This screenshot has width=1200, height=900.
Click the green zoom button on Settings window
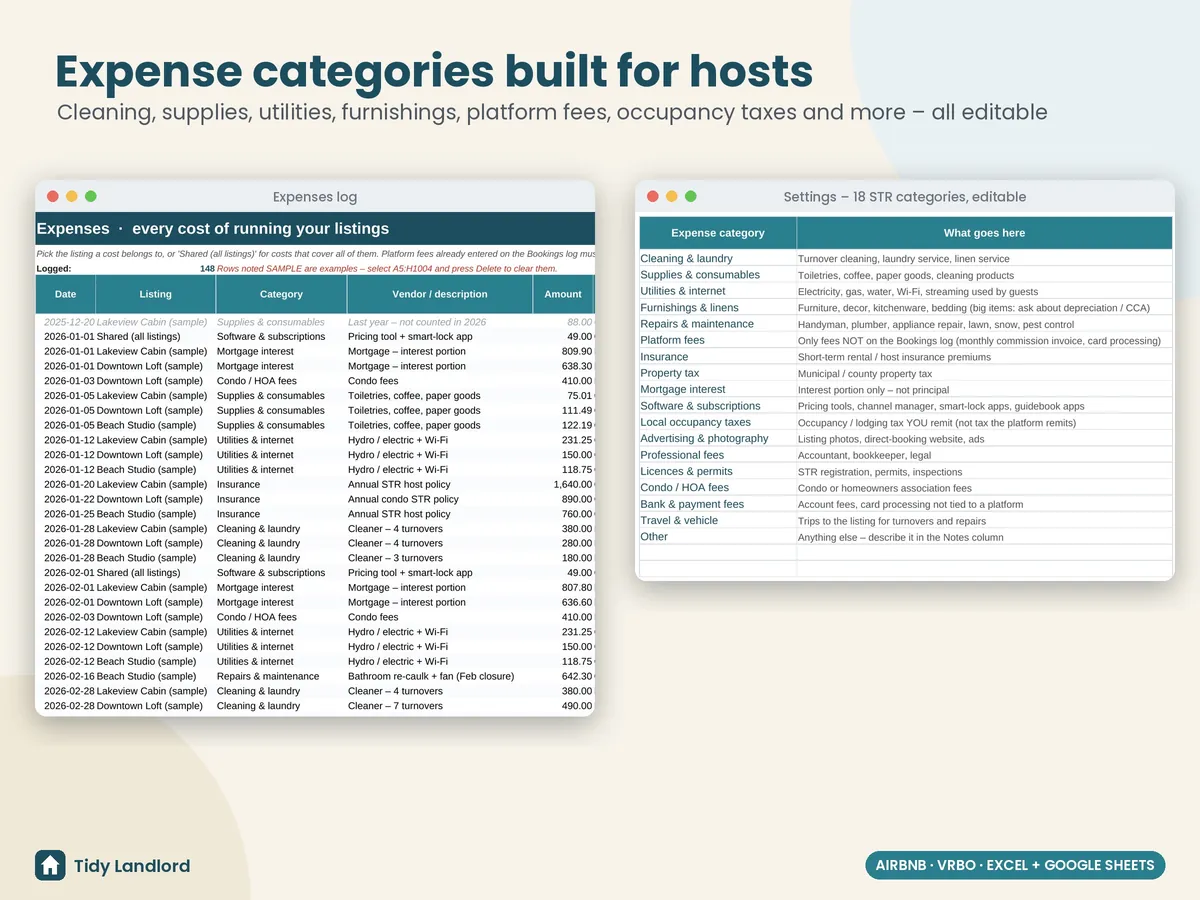click(691, 197)
